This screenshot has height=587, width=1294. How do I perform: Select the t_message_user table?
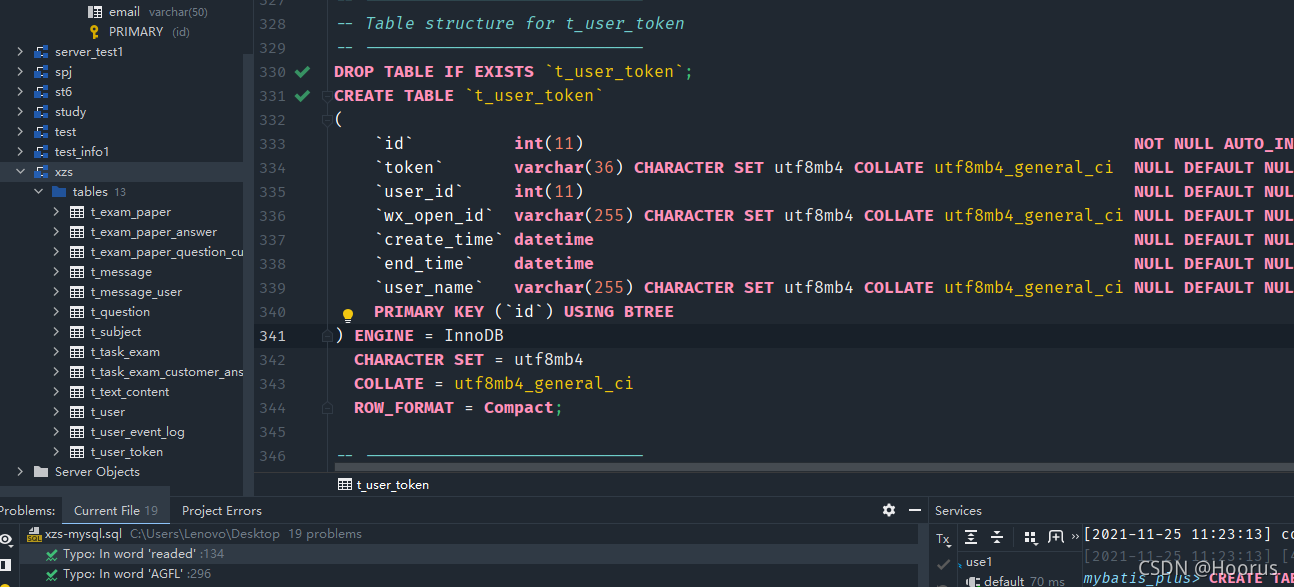(x=136, y=291)
